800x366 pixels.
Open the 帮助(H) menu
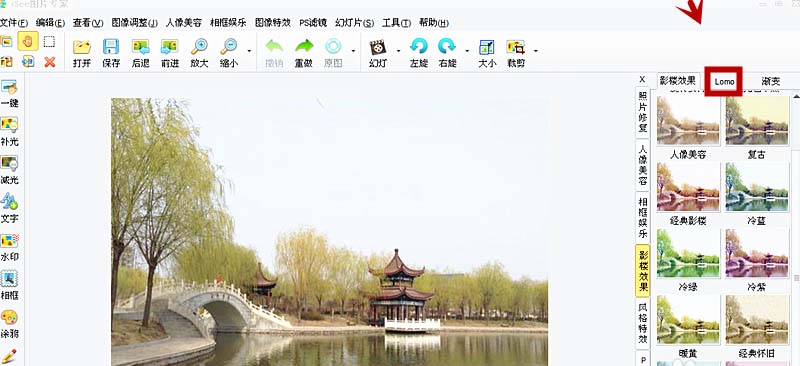pyautogui.click(x=434, y=23)
